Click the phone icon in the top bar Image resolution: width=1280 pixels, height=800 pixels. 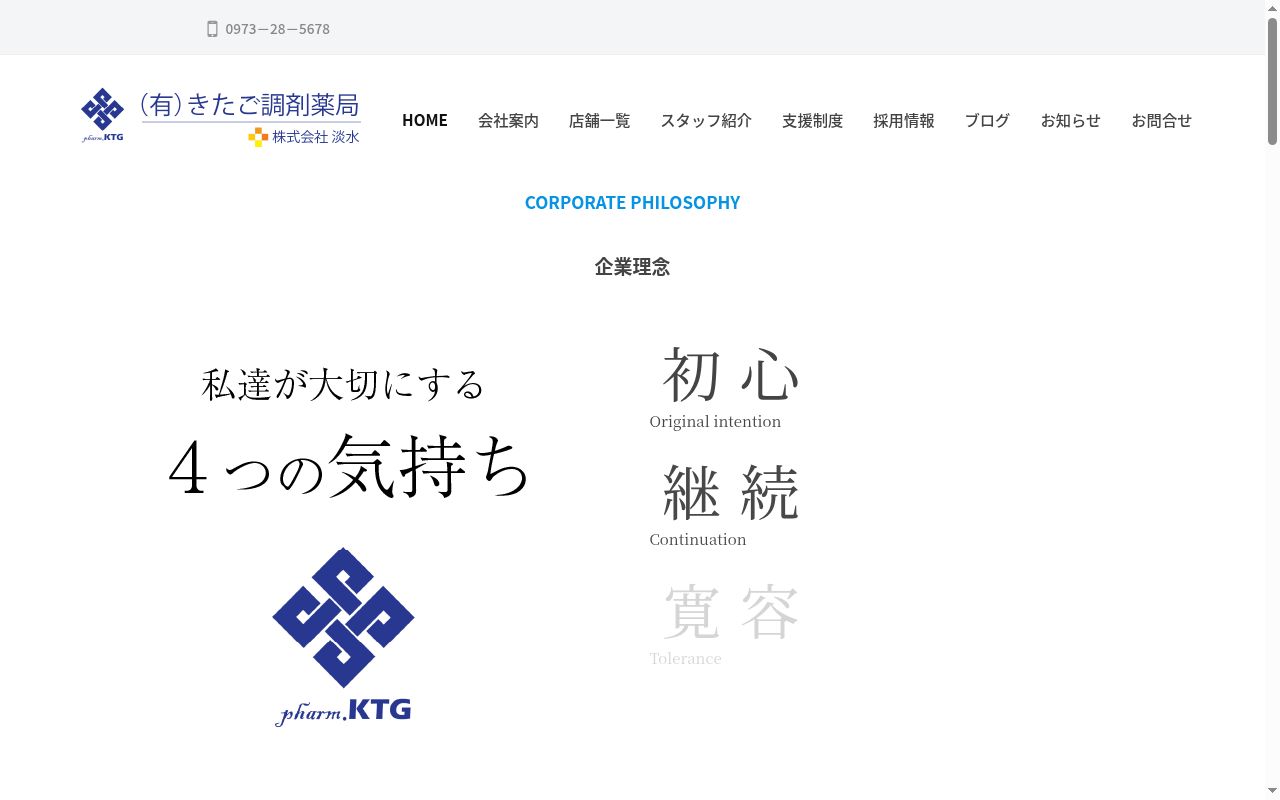pos(212,29)
